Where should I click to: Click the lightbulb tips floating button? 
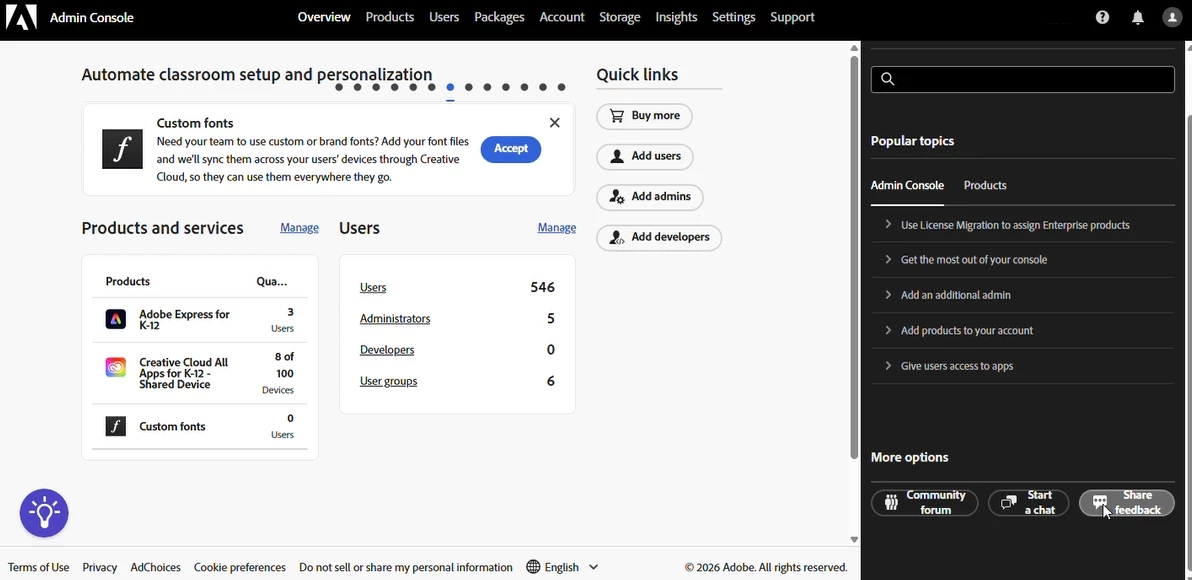coord(44,513)
